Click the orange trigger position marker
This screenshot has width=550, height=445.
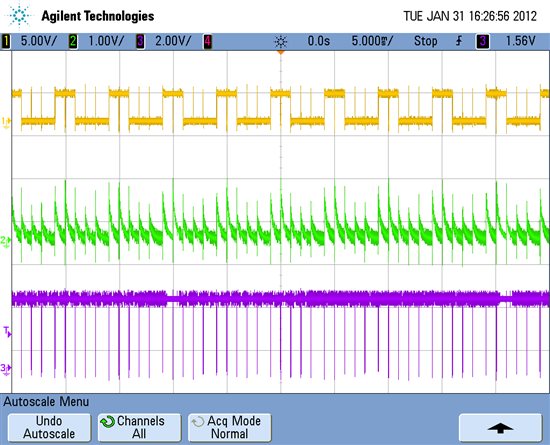281,53
